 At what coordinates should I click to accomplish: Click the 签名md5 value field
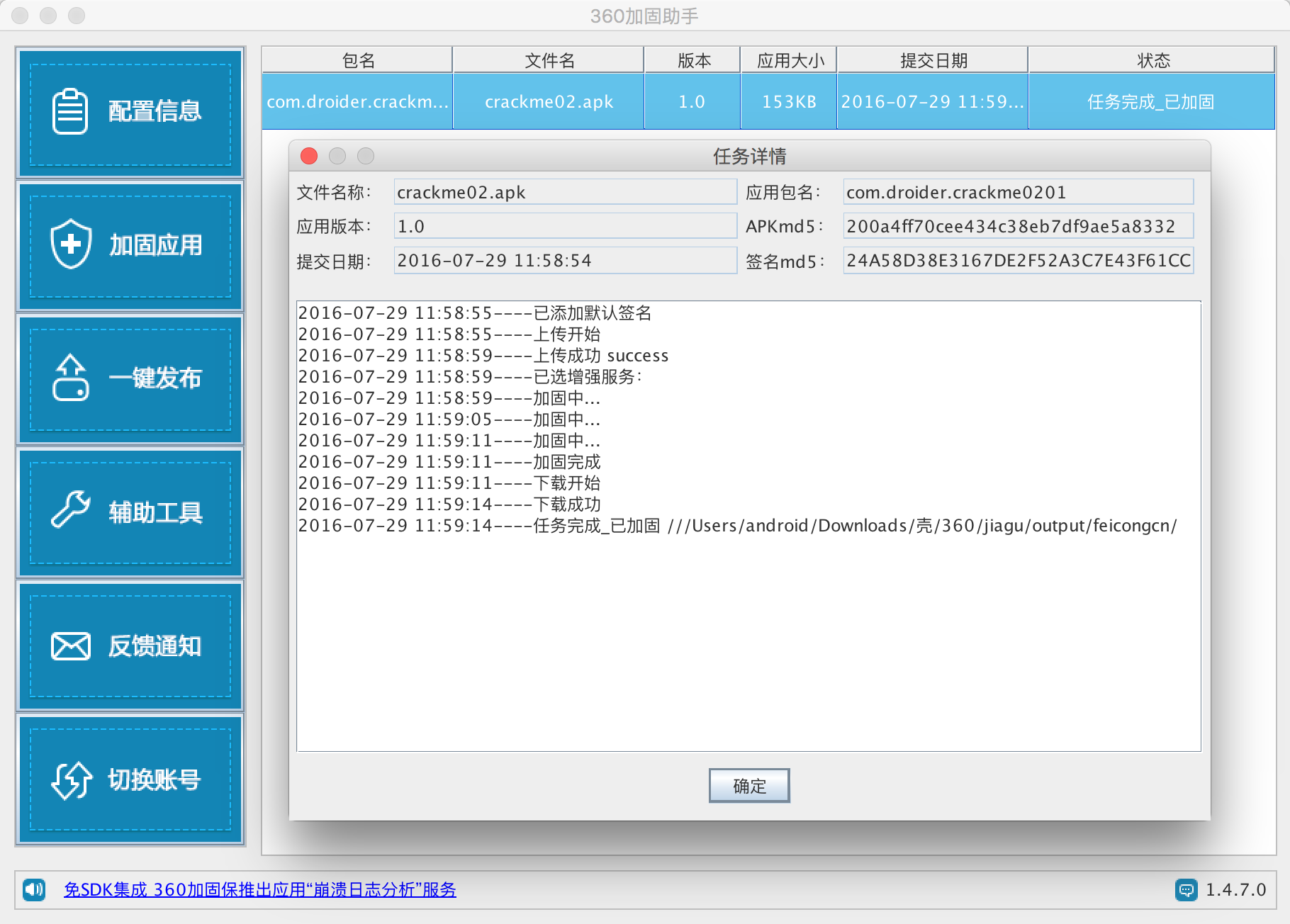pos(1018,261)
